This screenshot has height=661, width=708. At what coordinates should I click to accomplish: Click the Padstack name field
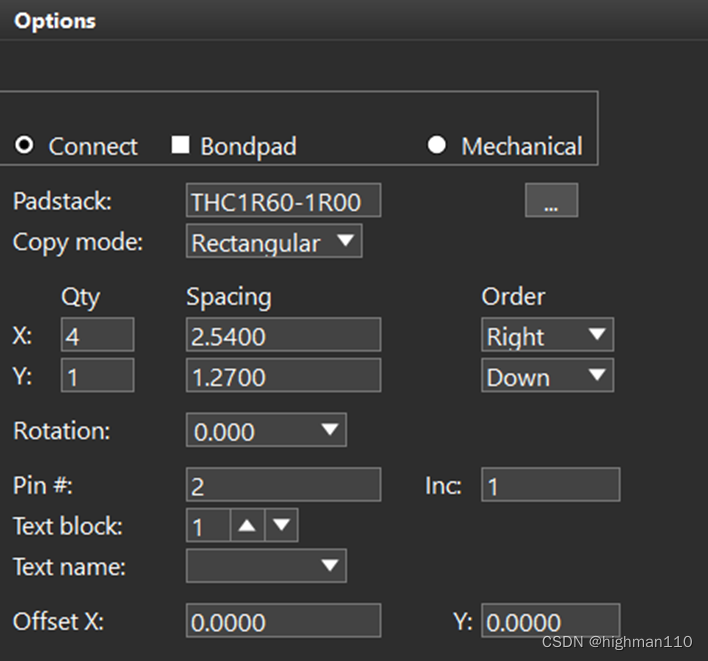point(283,201)
